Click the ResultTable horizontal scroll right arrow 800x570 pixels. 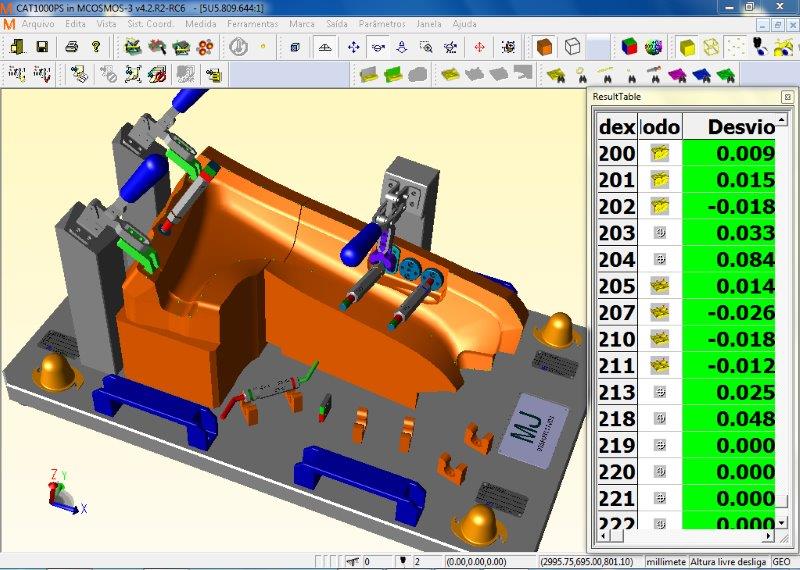click(x=768, y=536)
